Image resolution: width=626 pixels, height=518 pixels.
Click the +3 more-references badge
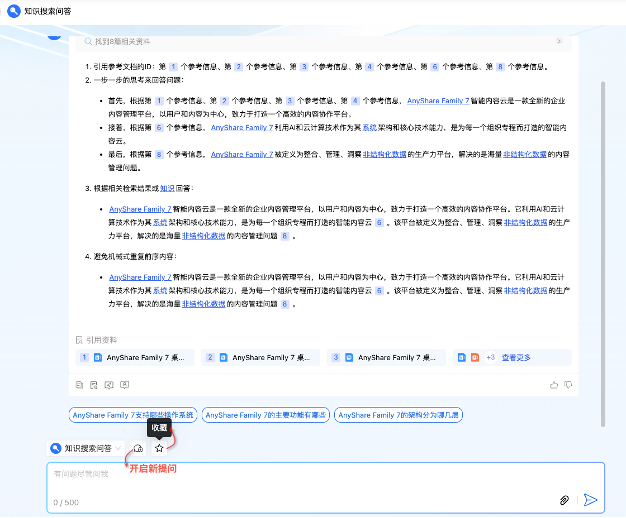[x=490, y=357]
